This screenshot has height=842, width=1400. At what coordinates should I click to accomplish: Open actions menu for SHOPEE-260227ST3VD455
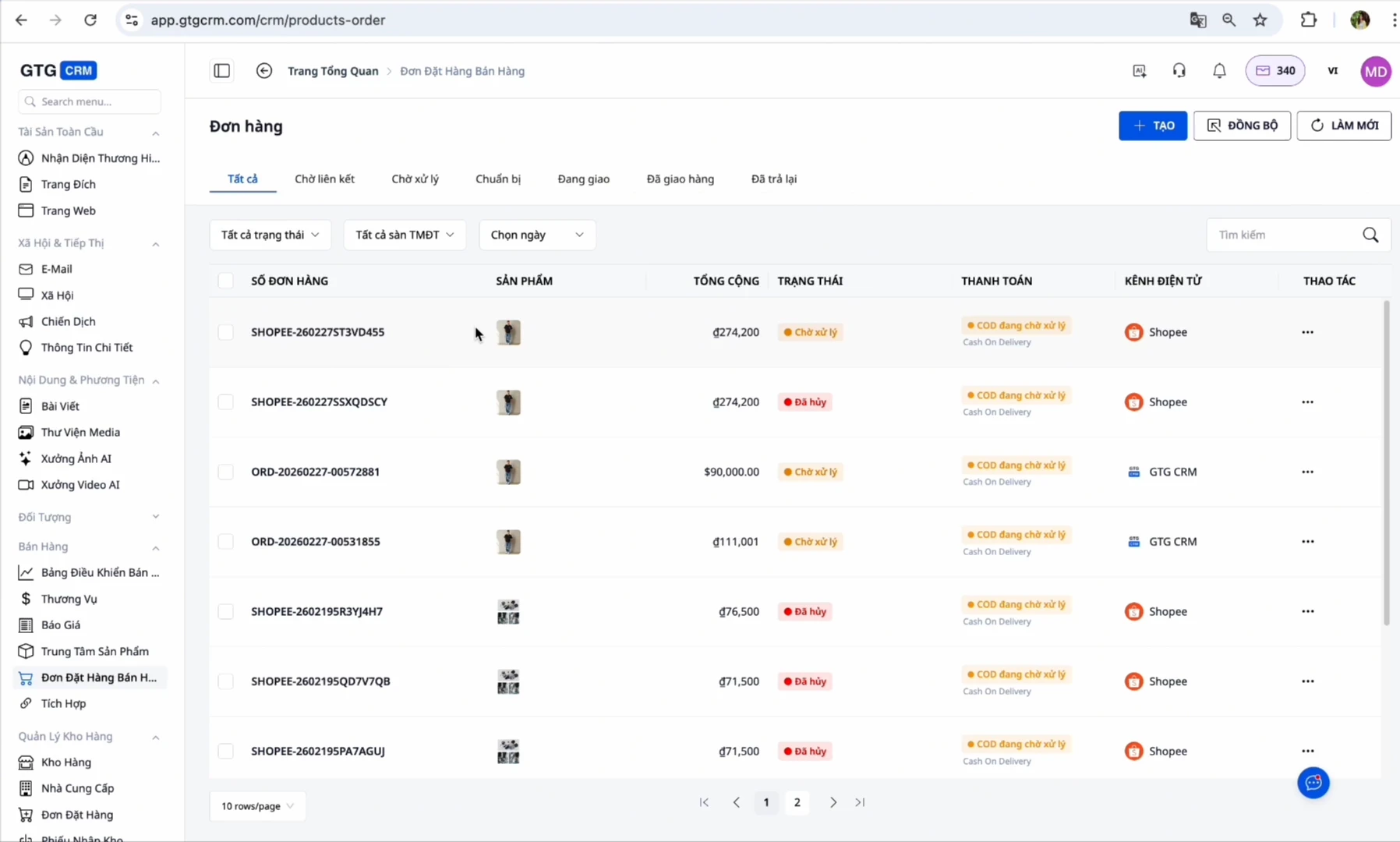tap(1307, 332)
